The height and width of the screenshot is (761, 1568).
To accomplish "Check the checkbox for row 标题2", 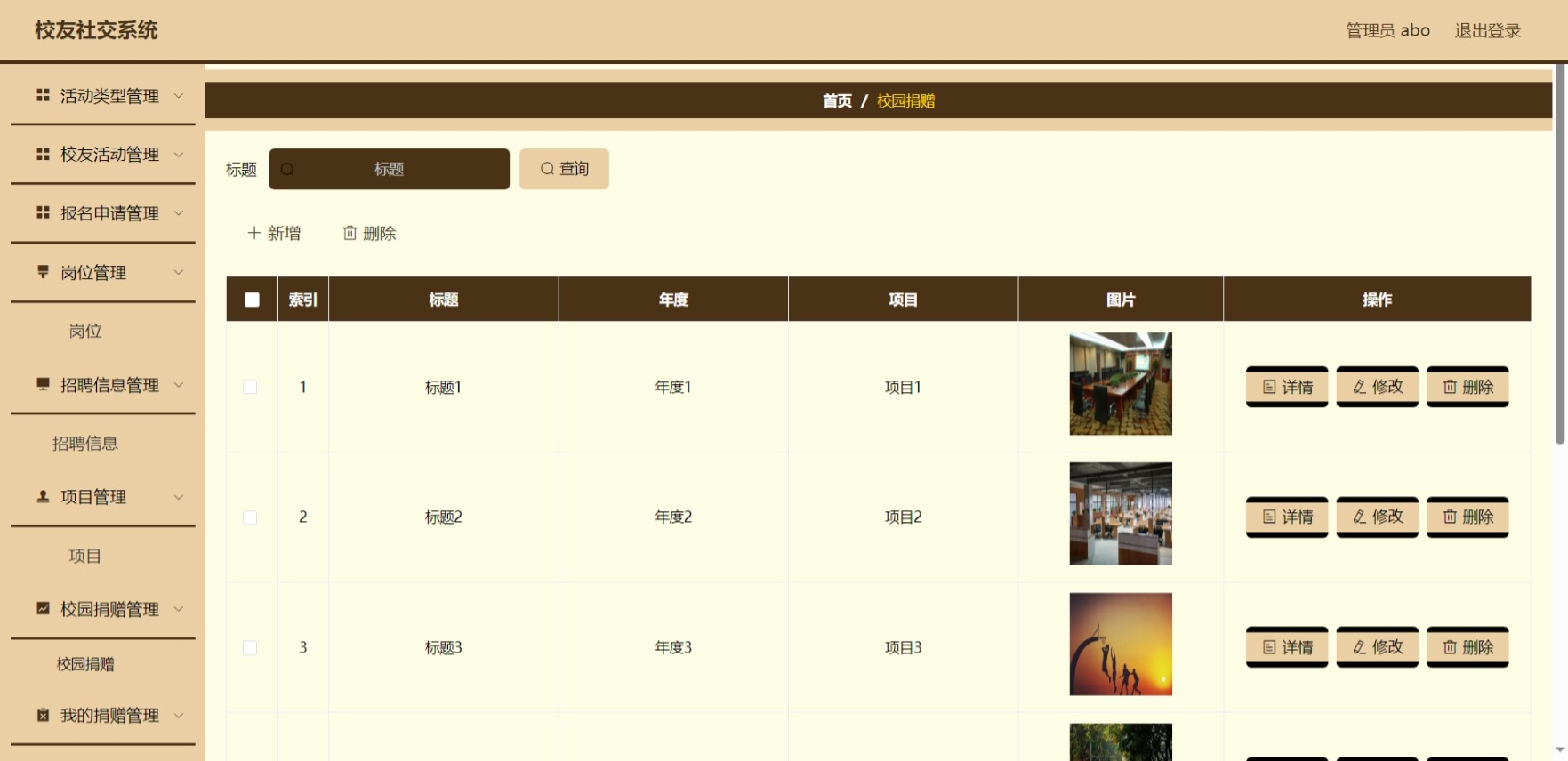I will [250, 517].
